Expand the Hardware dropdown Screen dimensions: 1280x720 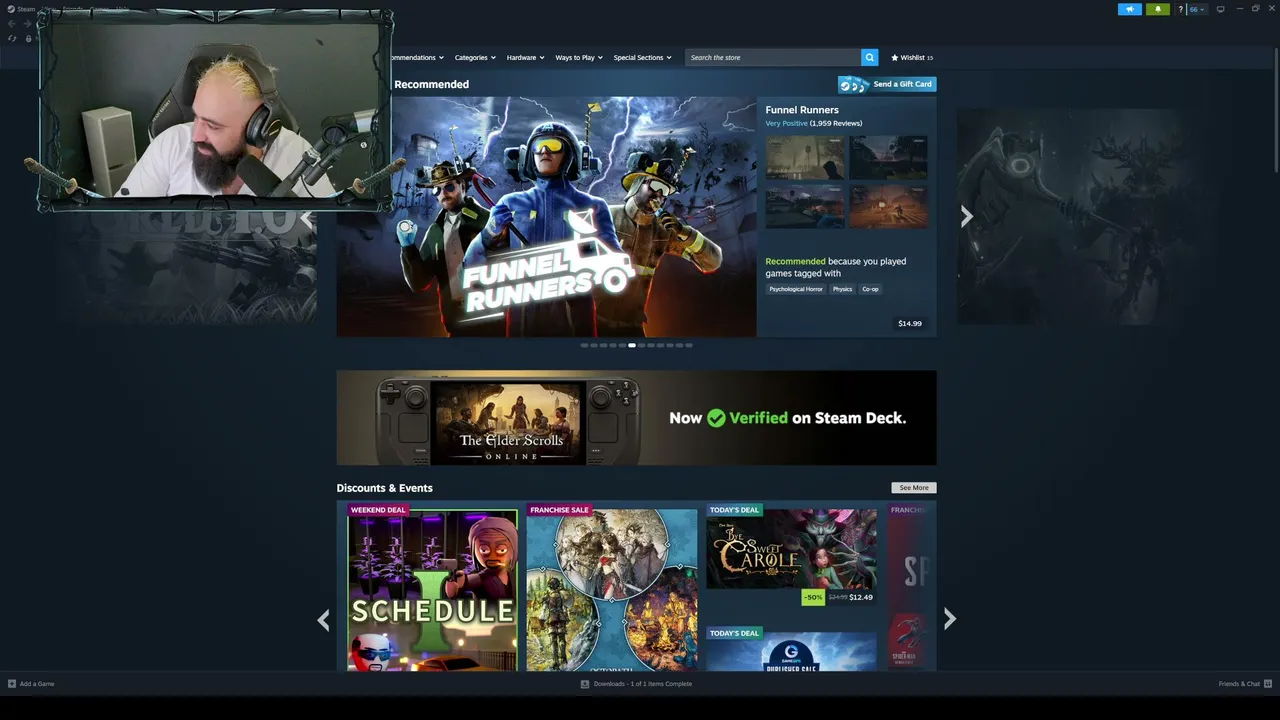tap(525, 58)
